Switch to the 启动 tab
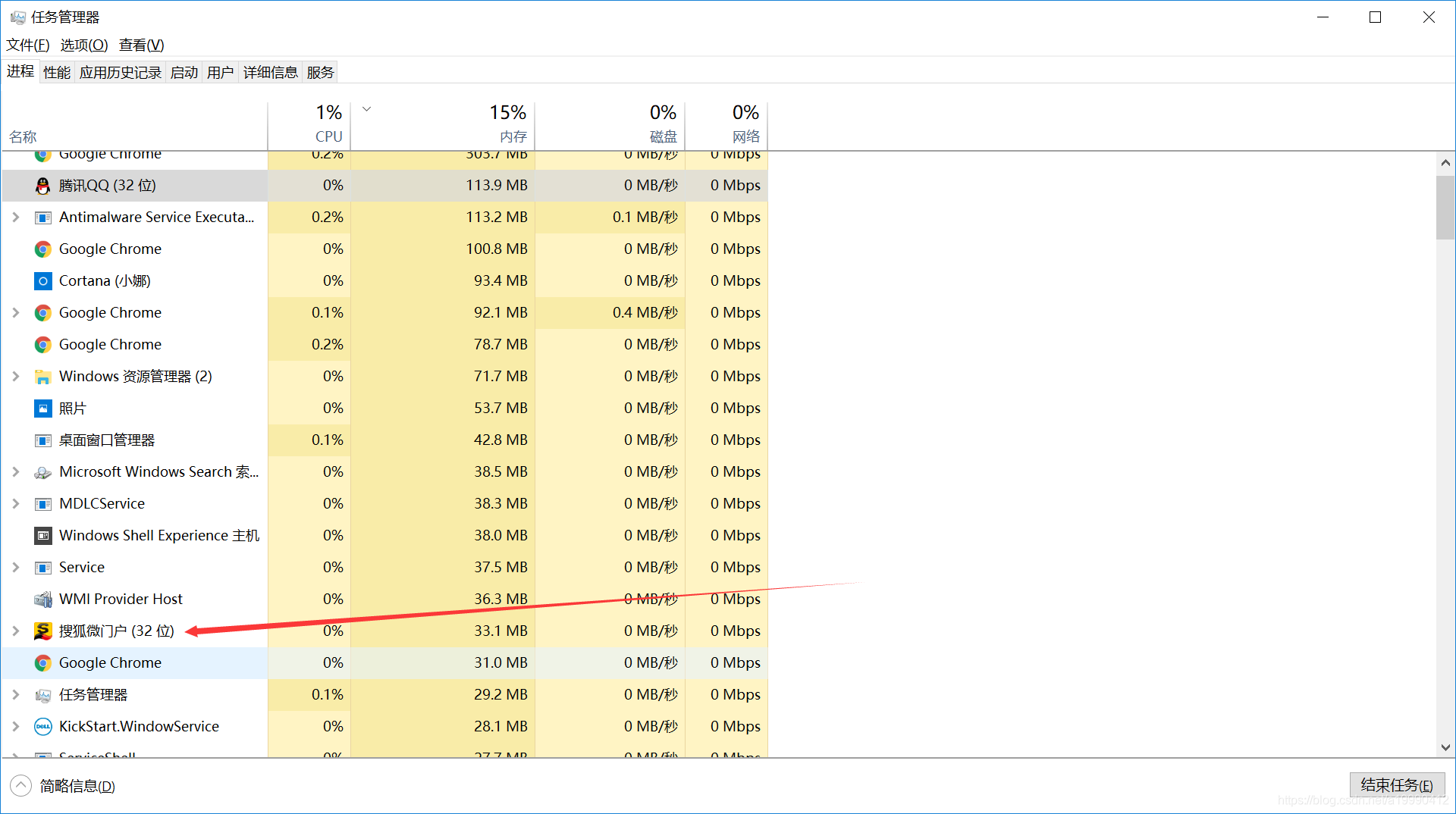 click(184, 73)
